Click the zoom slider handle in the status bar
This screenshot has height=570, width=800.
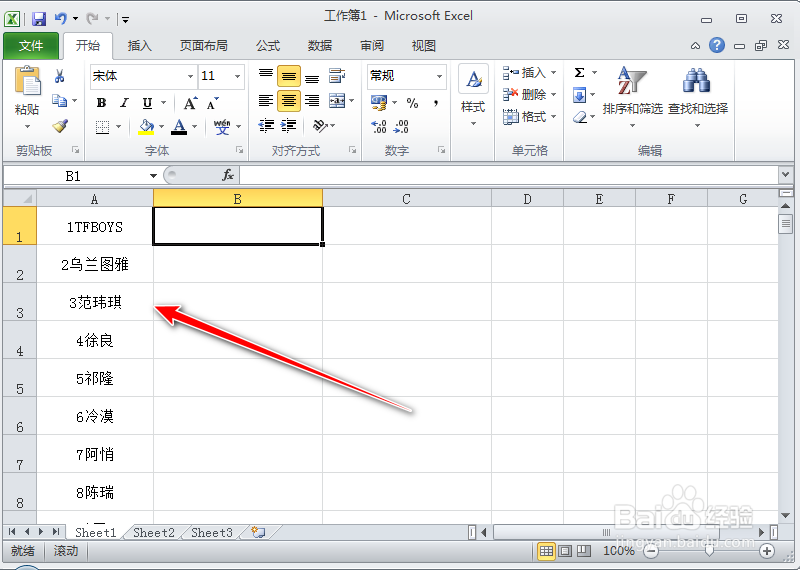[x=709, y=551]
